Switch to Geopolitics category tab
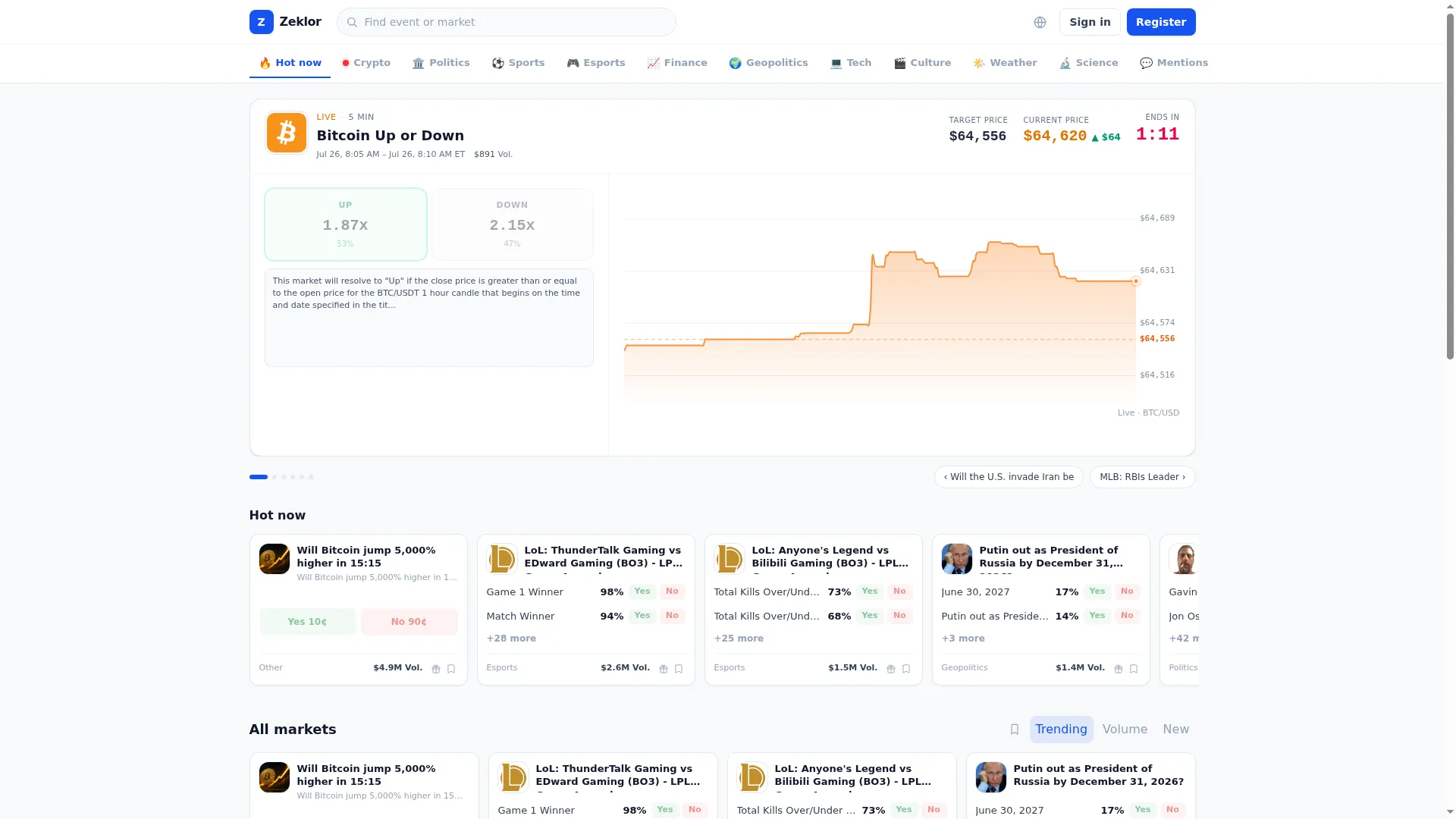Image resolution: width=1456 pixels, height=819 pixels. tap(768, 63)
